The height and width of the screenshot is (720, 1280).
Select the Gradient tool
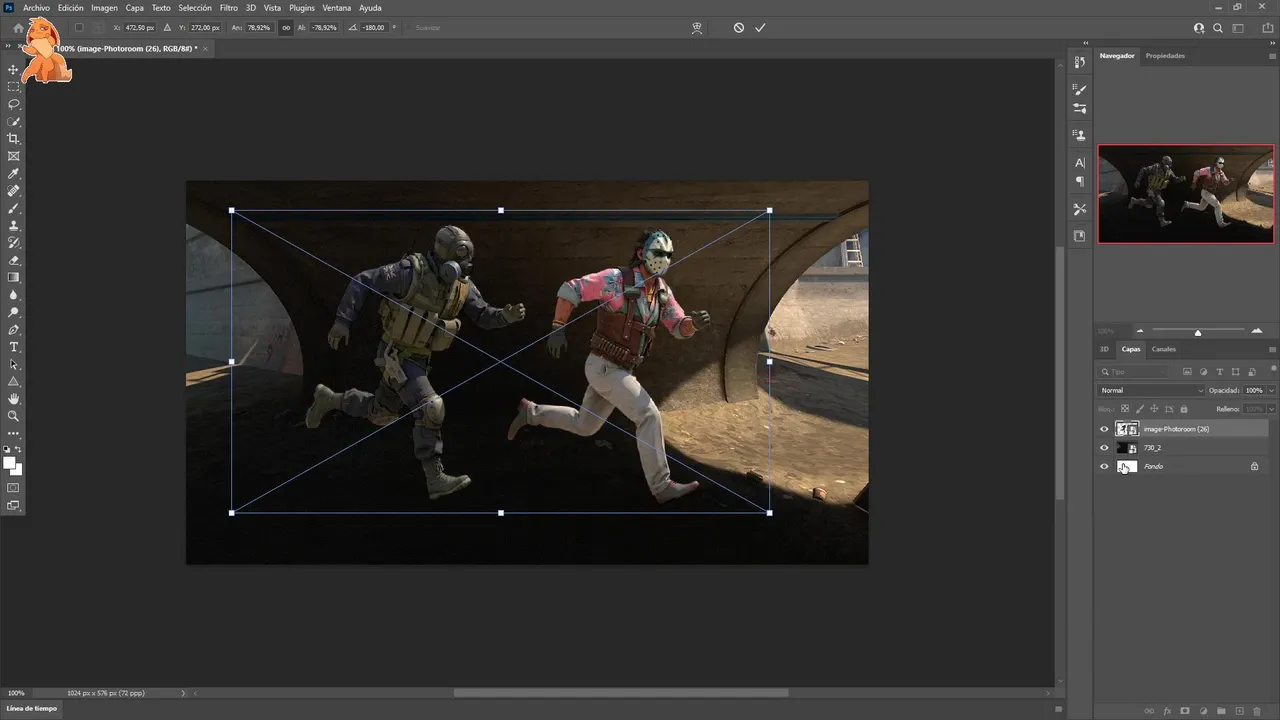point(14,278)
